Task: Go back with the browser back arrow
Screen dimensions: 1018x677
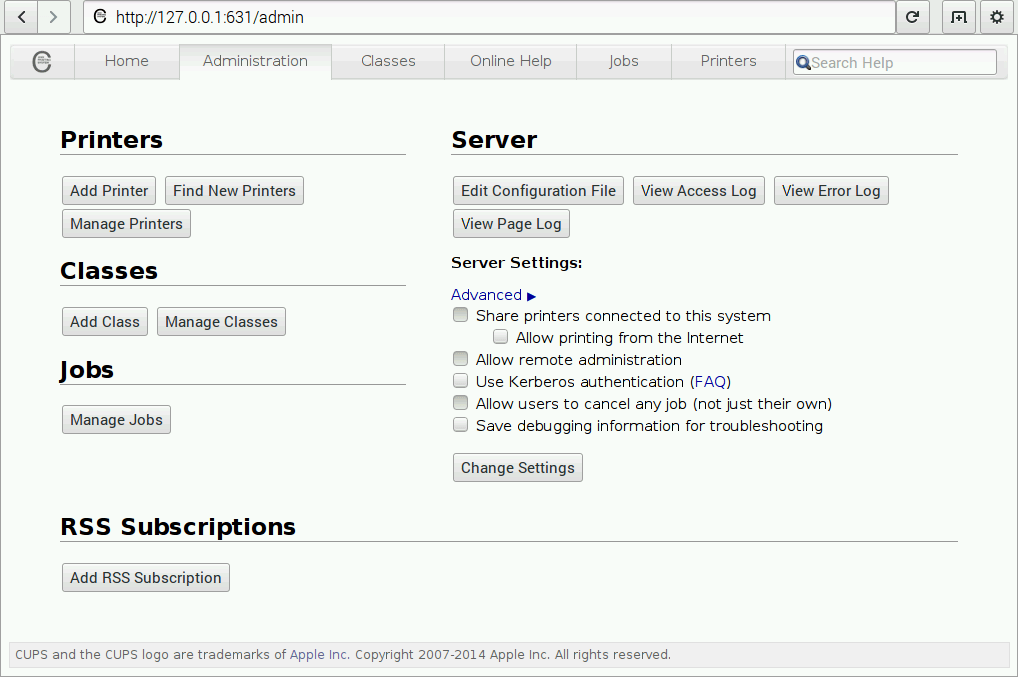Action: (x=21, y=17)
